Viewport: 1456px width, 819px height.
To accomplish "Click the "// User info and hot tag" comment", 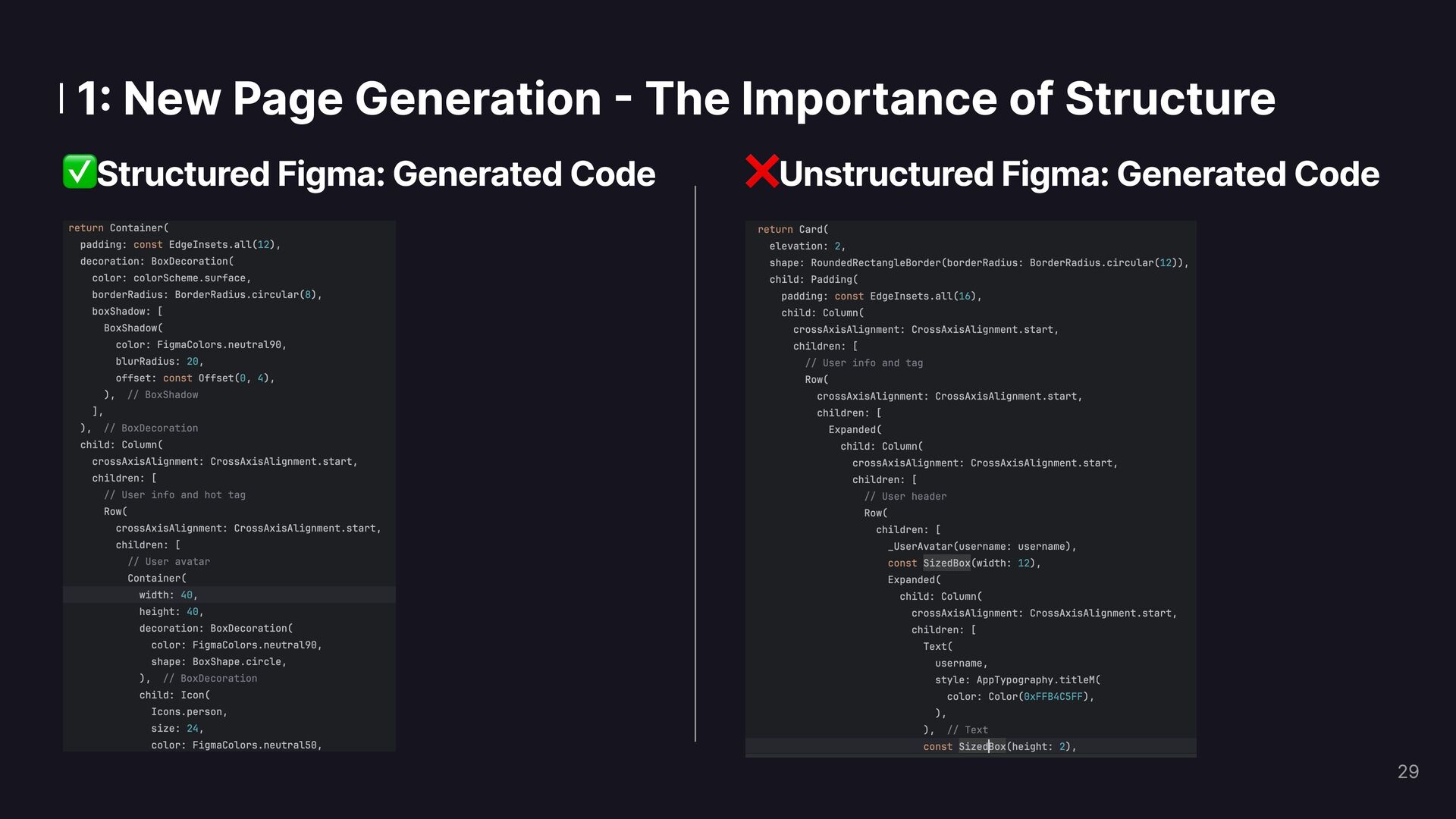I will tap(174, 495).
